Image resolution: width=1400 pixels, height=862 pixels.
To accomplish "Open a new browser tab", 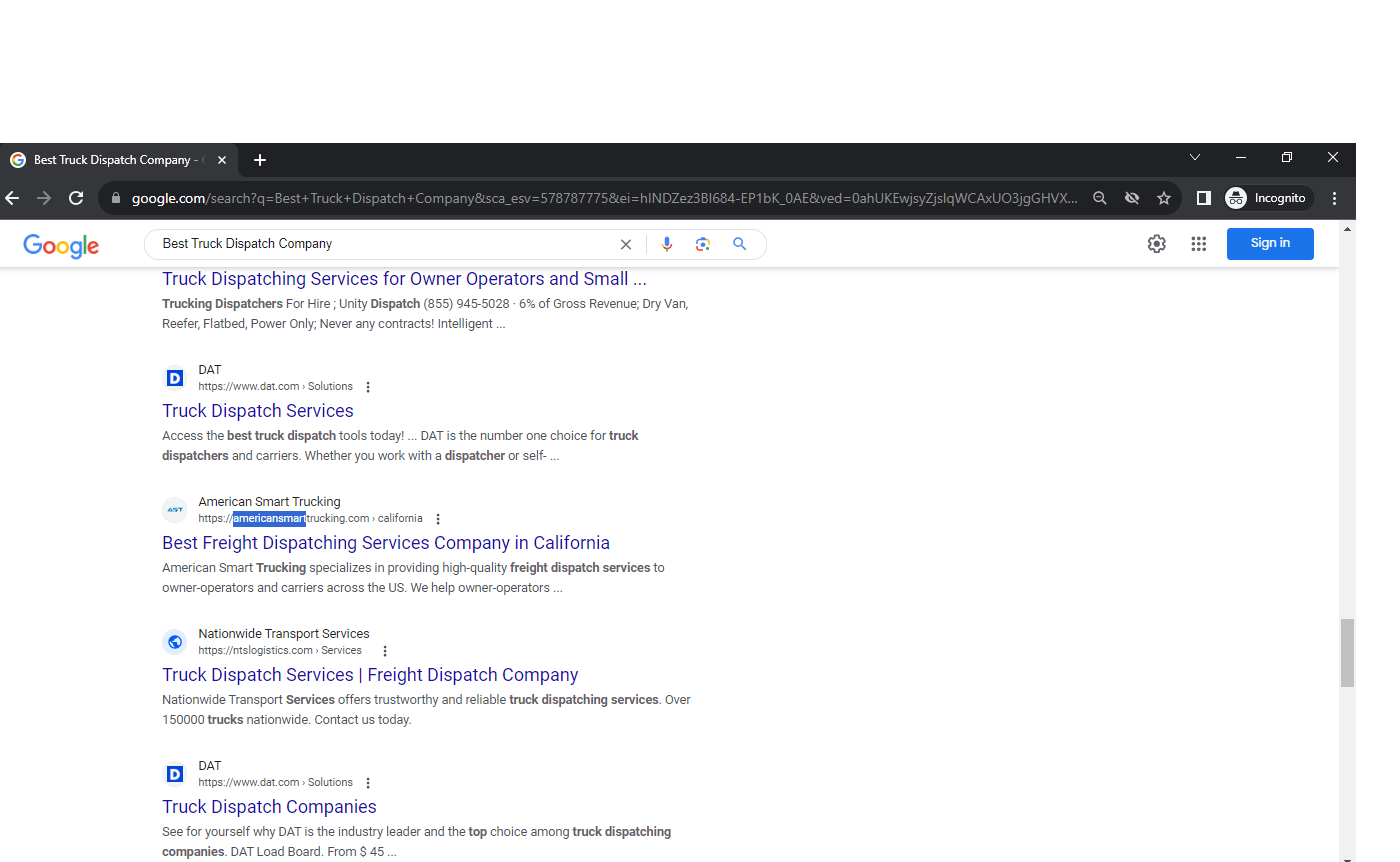I will pos(260,160).
